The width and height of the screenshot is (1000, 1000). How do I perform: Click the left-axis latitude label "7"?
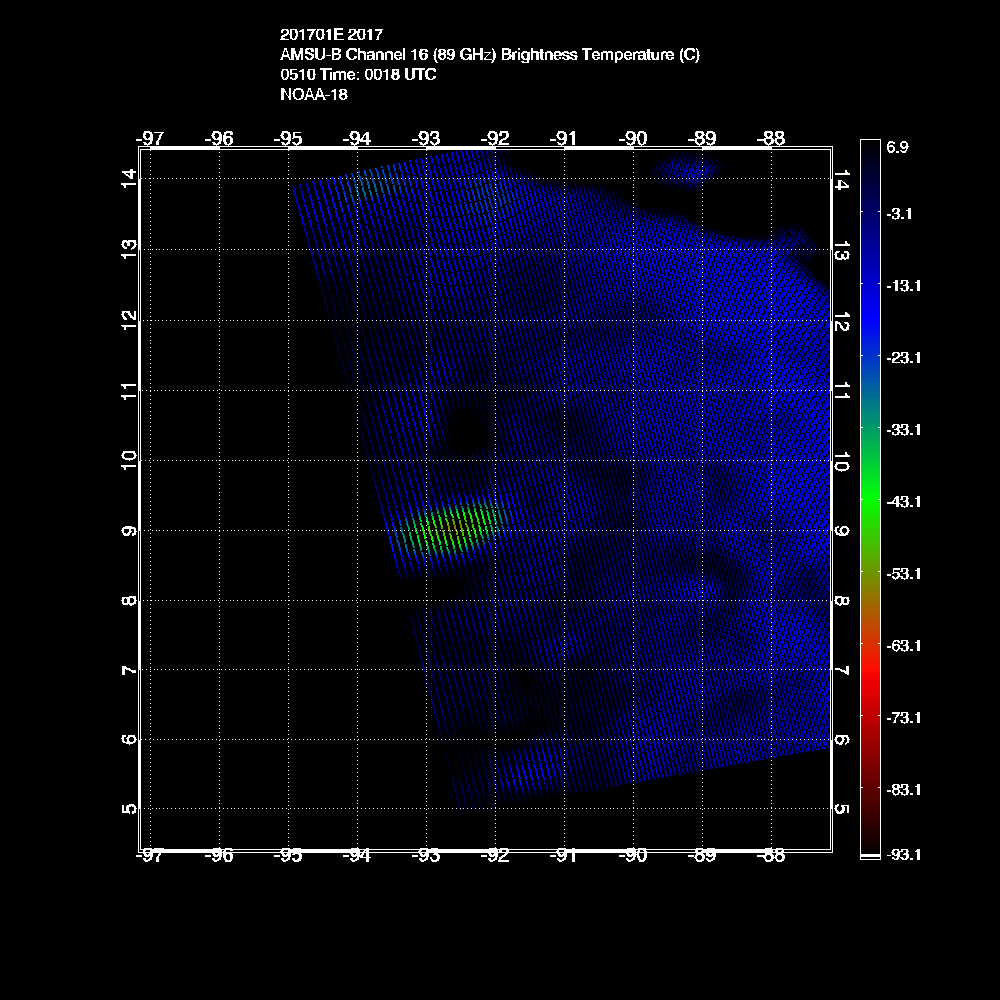[x=129, y=670]
